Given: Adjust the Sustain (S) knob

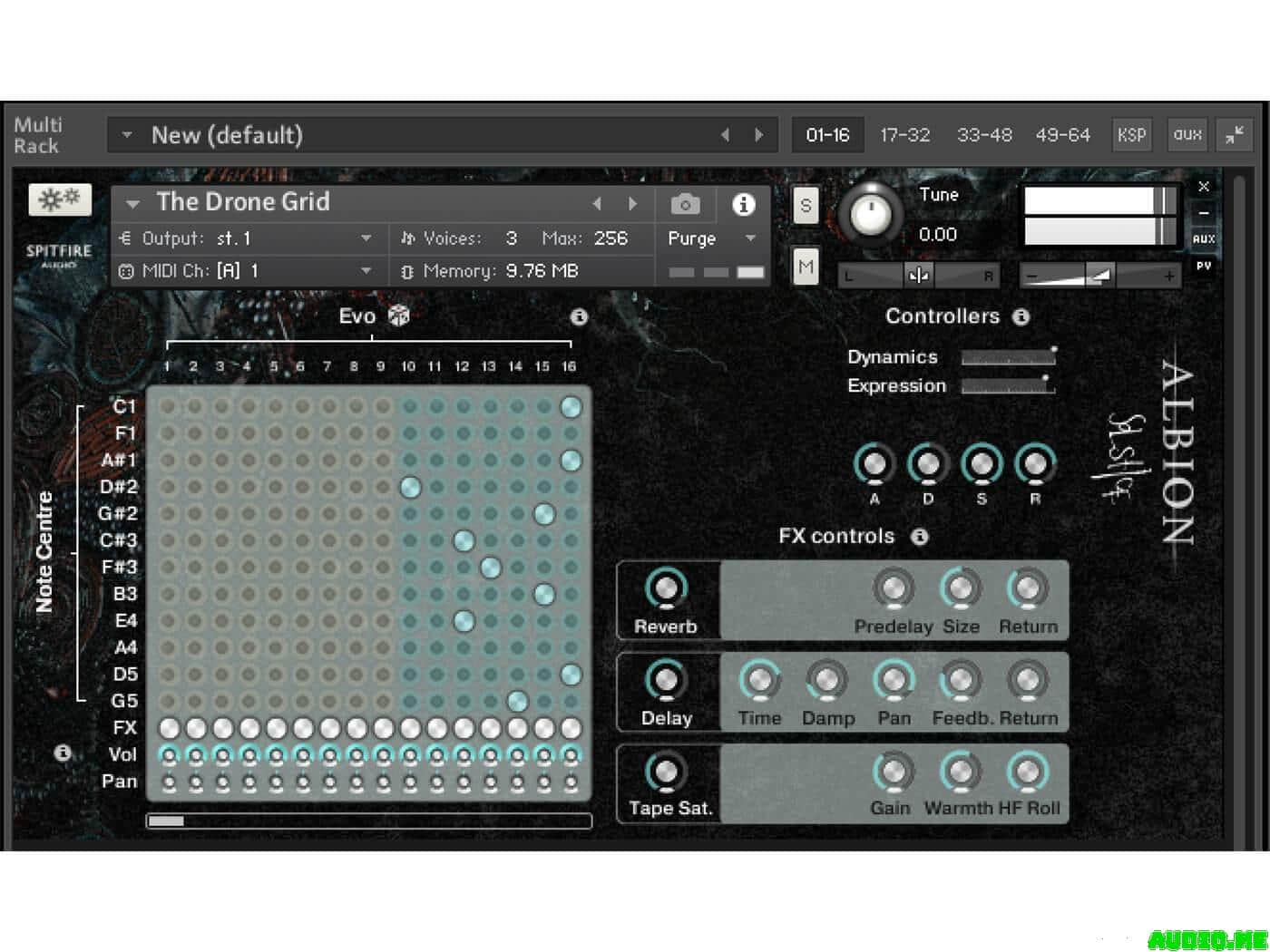Looking at the screenshot, I should tap(982, 464).
